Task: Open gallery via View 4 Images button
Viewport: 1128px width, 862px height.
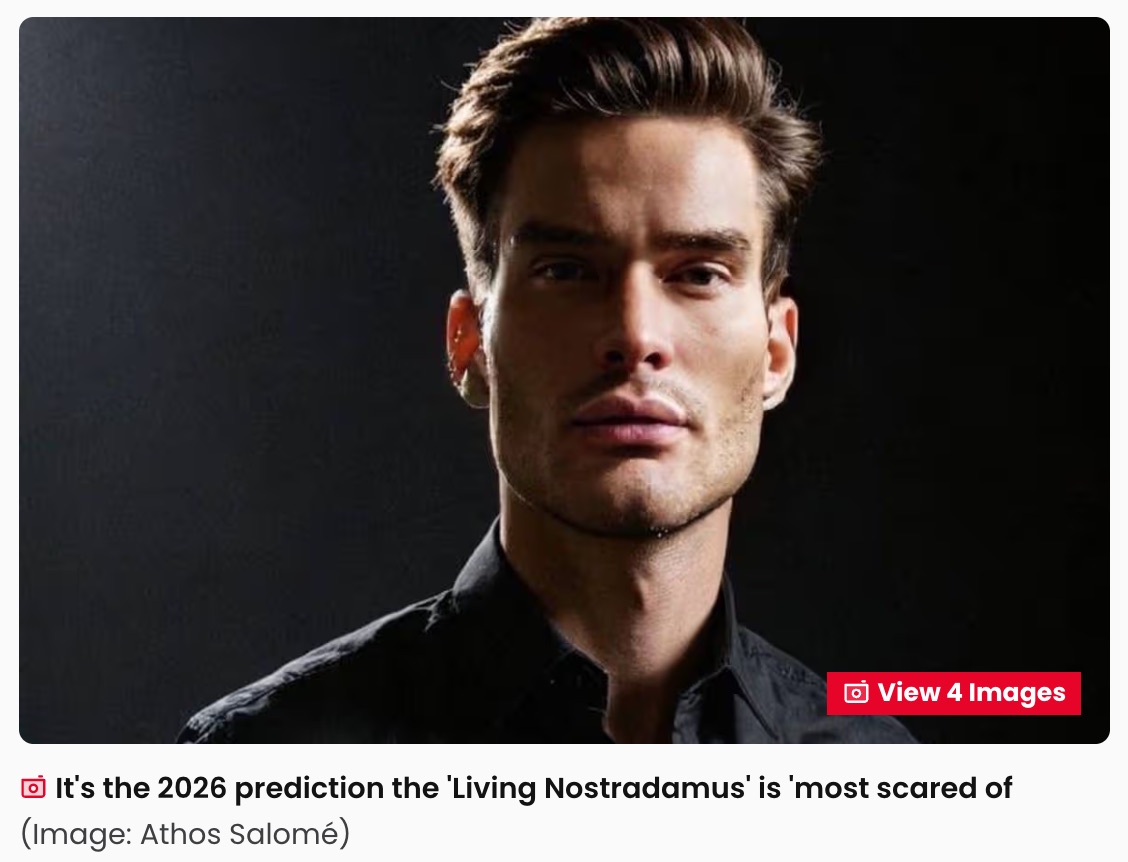Action: click(x=953, y=693)
